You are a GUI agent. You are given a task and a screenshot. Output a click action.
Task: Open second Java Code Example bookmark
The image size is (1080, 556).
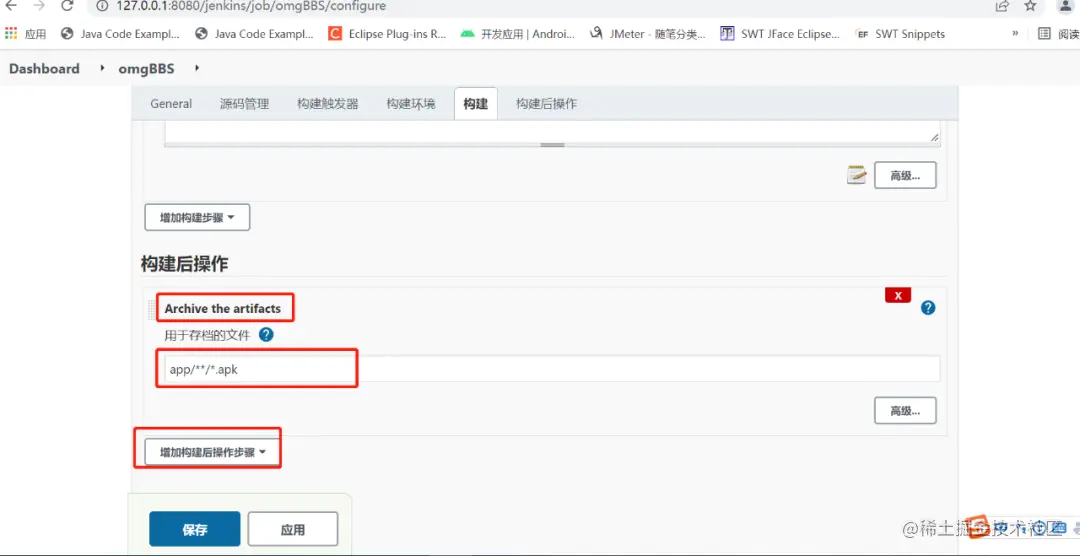[x=254, y=34]
